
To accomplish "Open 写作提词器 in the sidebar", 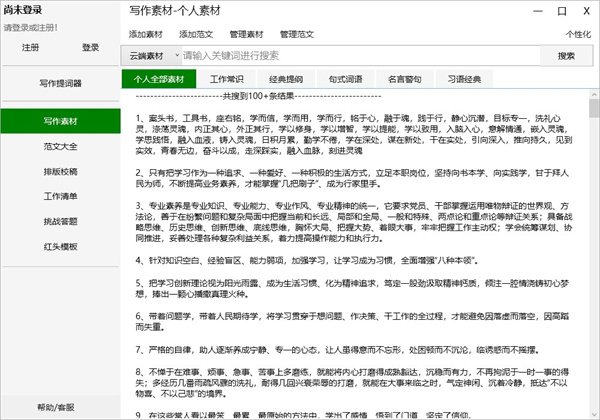I will 60,83.
